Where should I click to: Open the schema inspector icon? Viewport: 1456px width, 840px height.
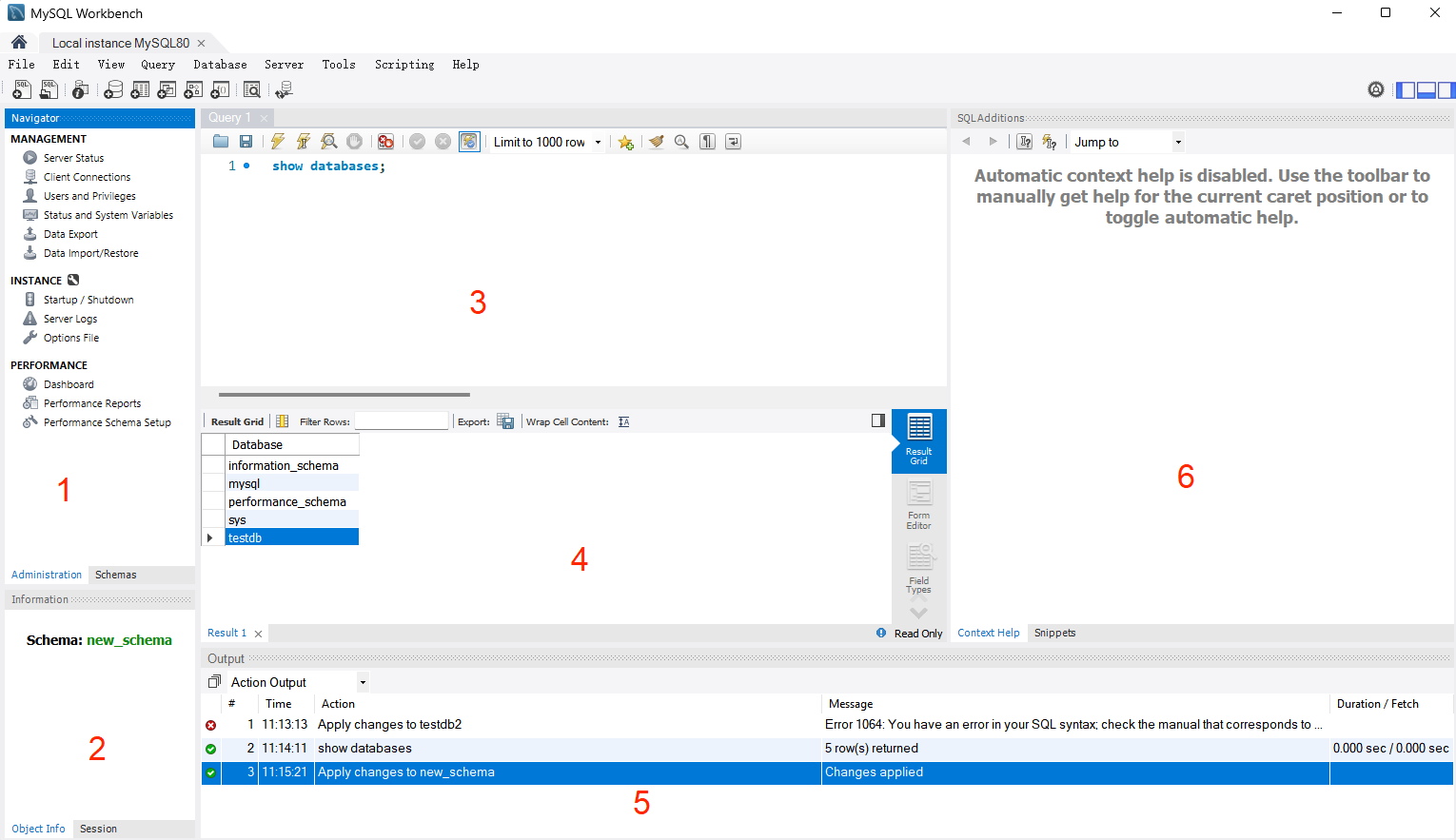click(x=81, y=89)
